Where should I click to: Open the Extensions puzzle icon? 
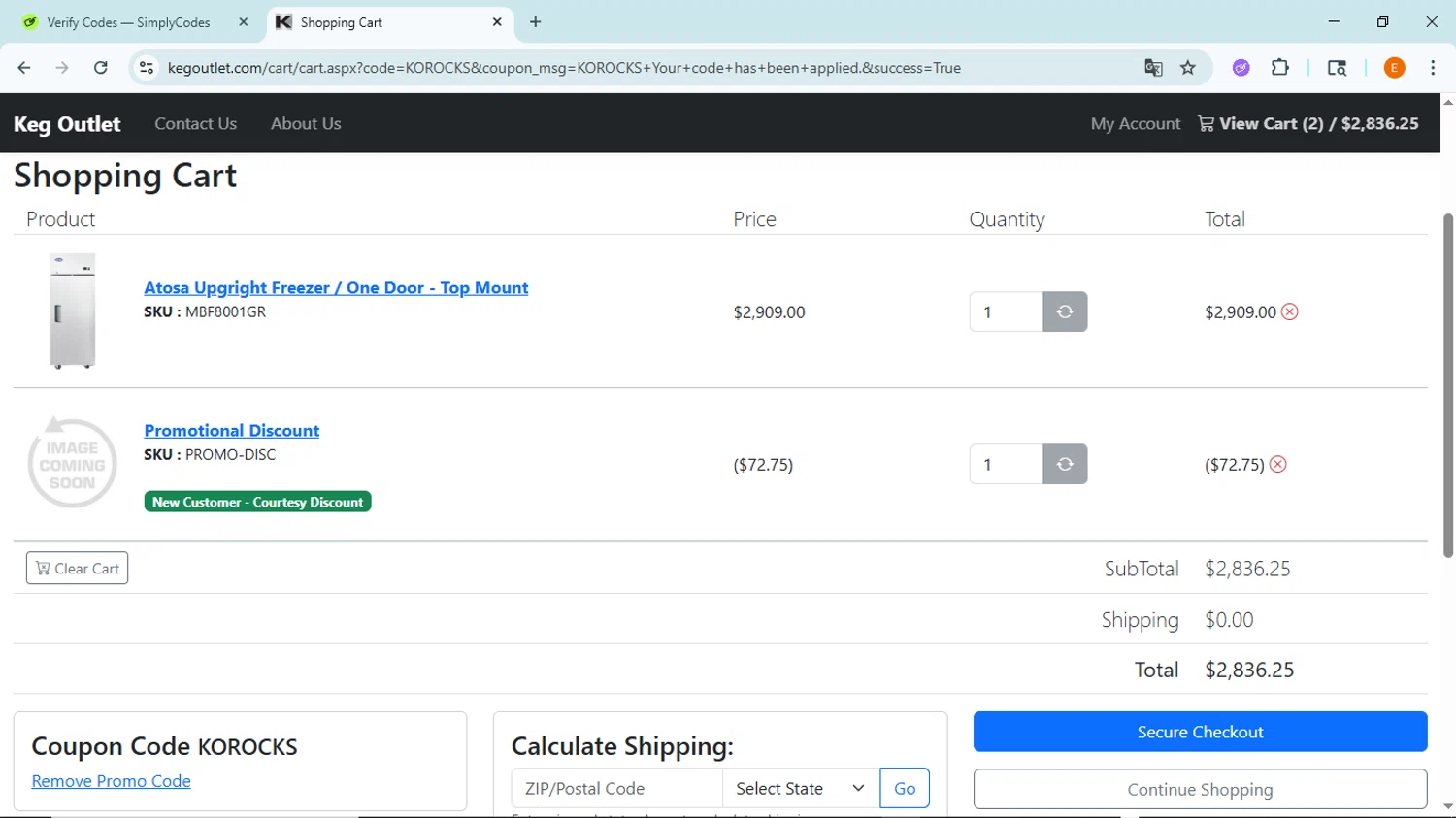pos(1280,68)
